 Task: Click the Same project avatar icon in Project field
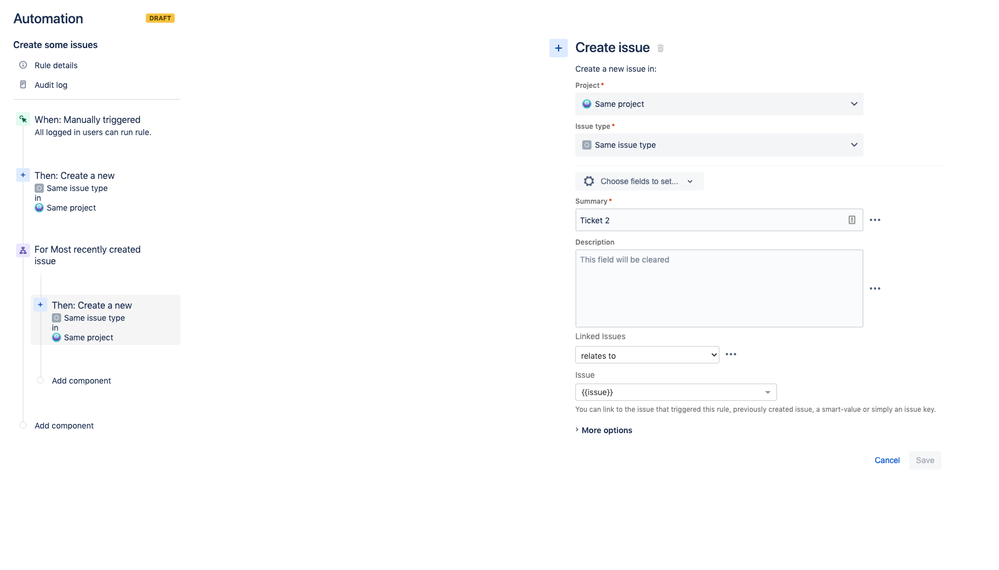pyautogui.click(x=587, y=104)
